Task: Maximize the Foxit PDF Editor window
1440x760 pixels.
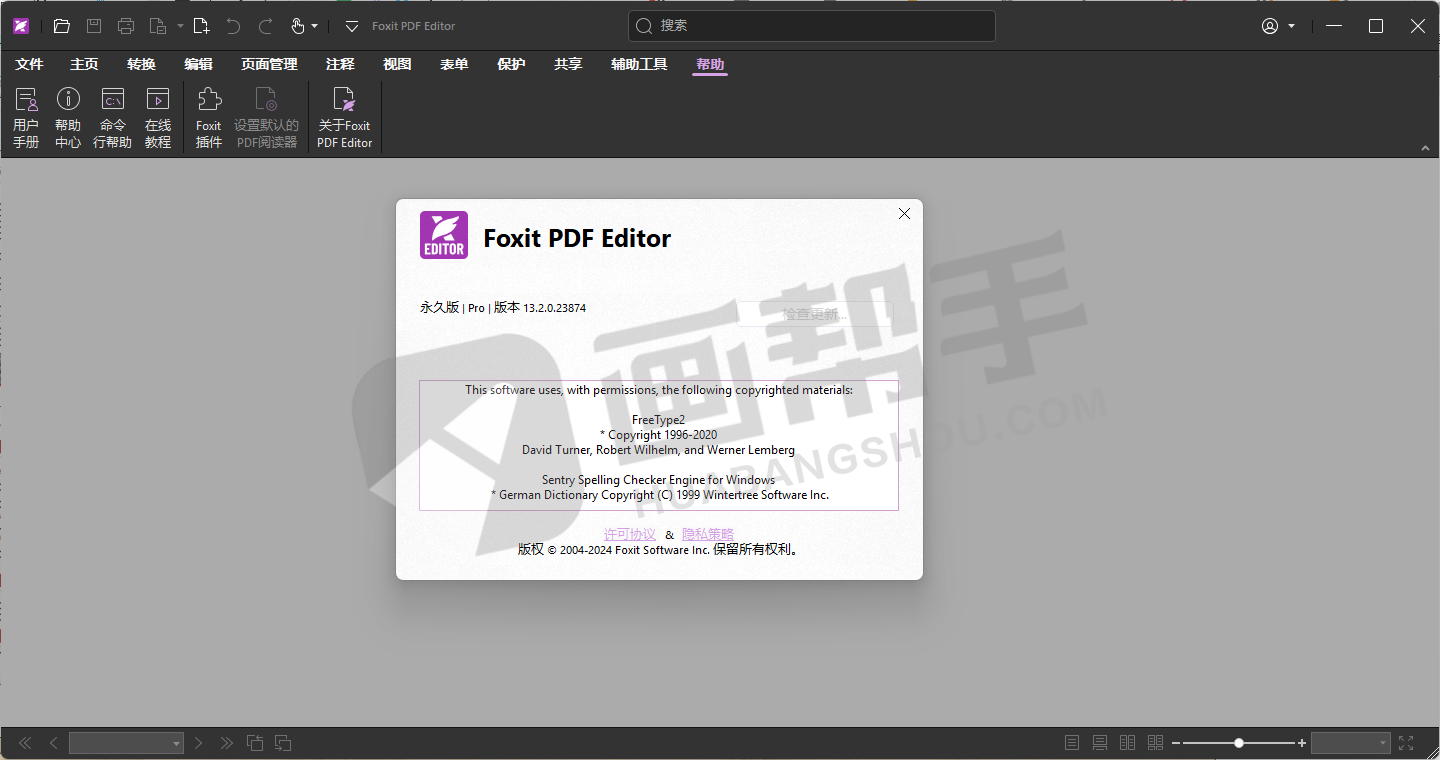Action: [1376, 26]
